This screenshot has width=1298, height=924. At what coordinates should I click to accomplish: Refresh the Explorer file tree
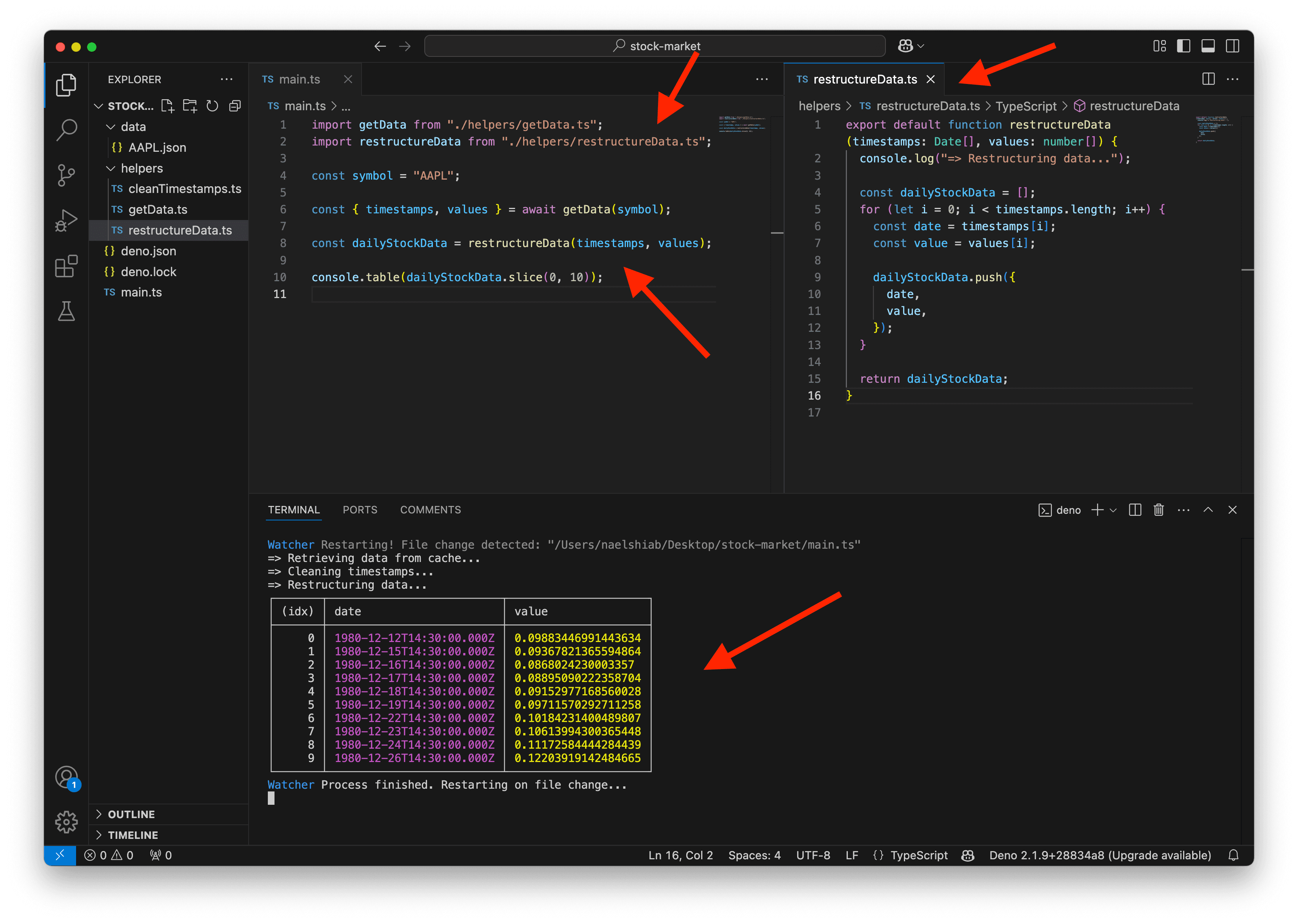coord(212,106)
